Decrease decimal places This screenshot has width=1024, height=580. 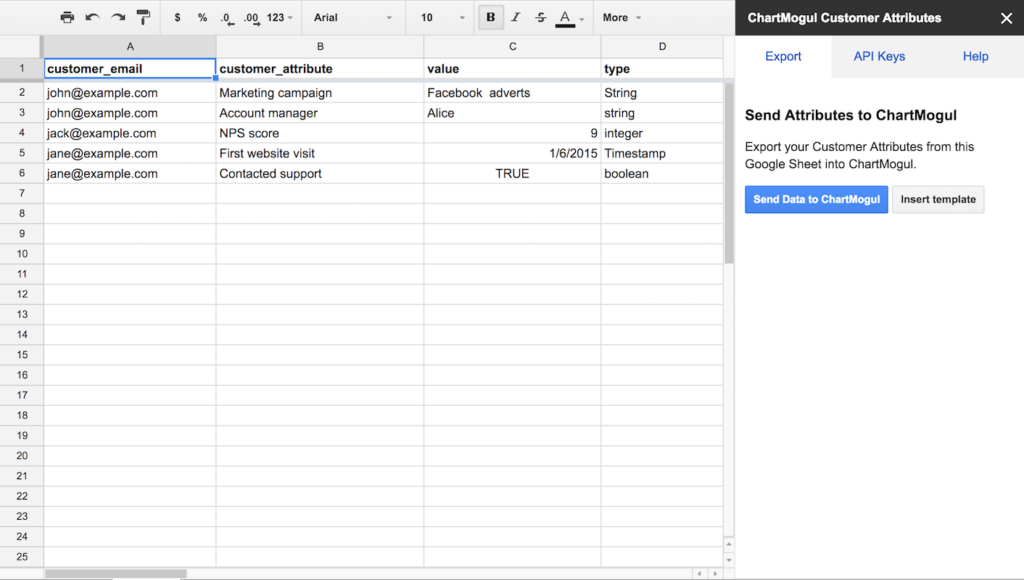click(x=227, y=18)
